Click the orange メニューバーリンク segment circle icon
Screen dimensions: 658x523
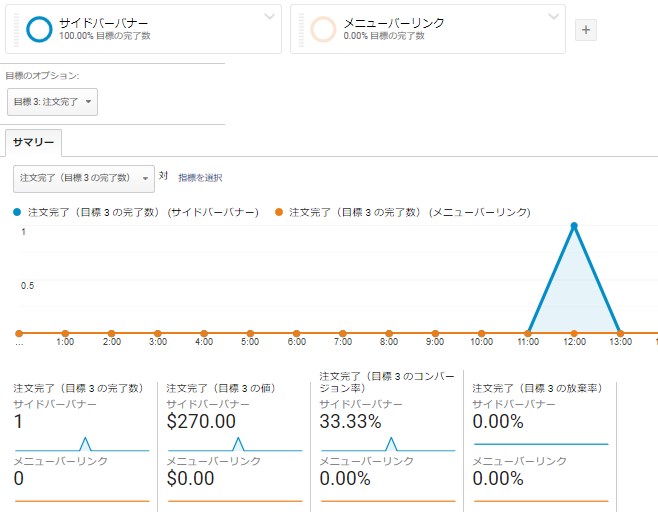point(323,29)
